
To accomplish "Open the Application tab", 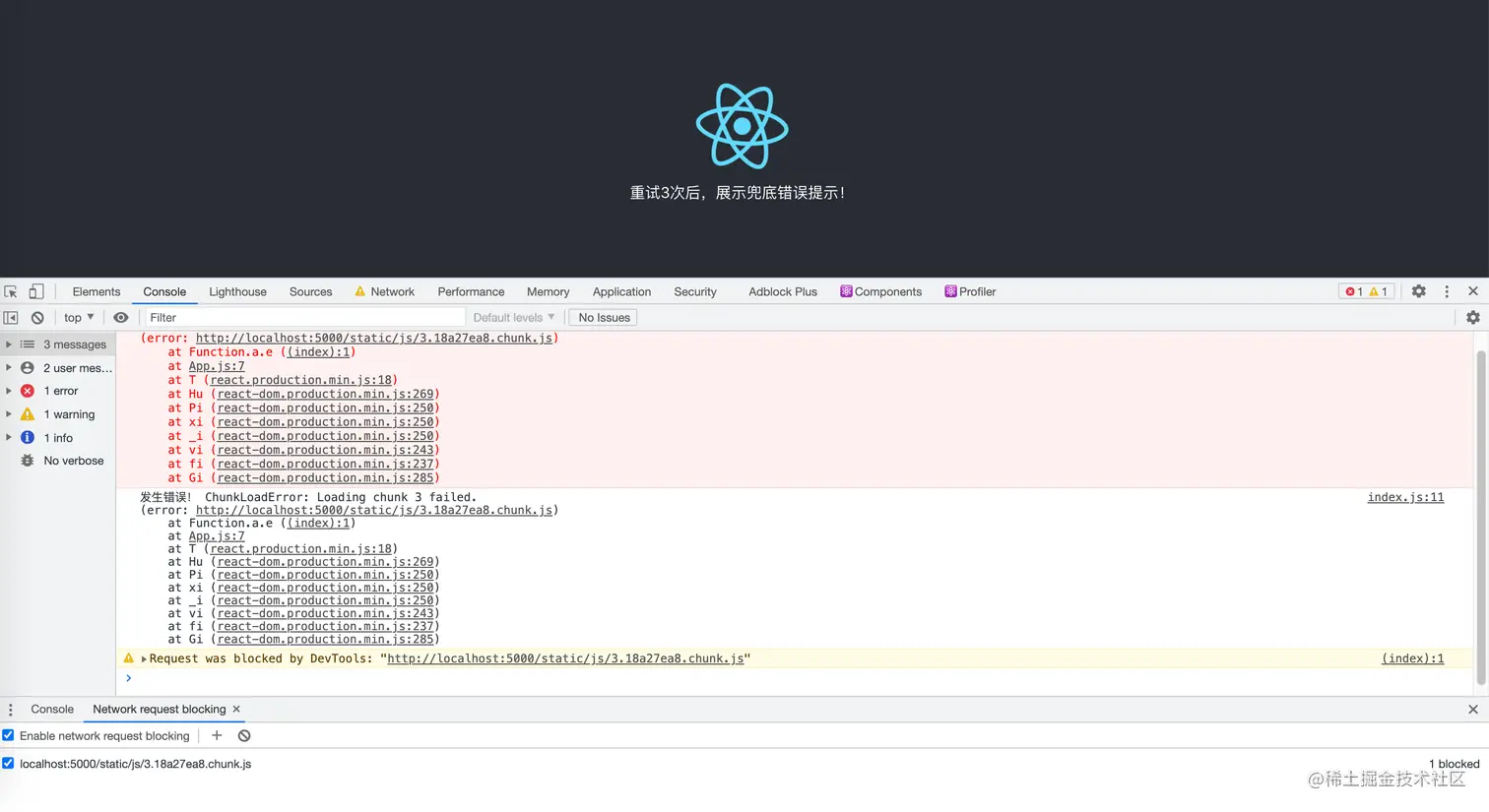I will coord(621,291).
